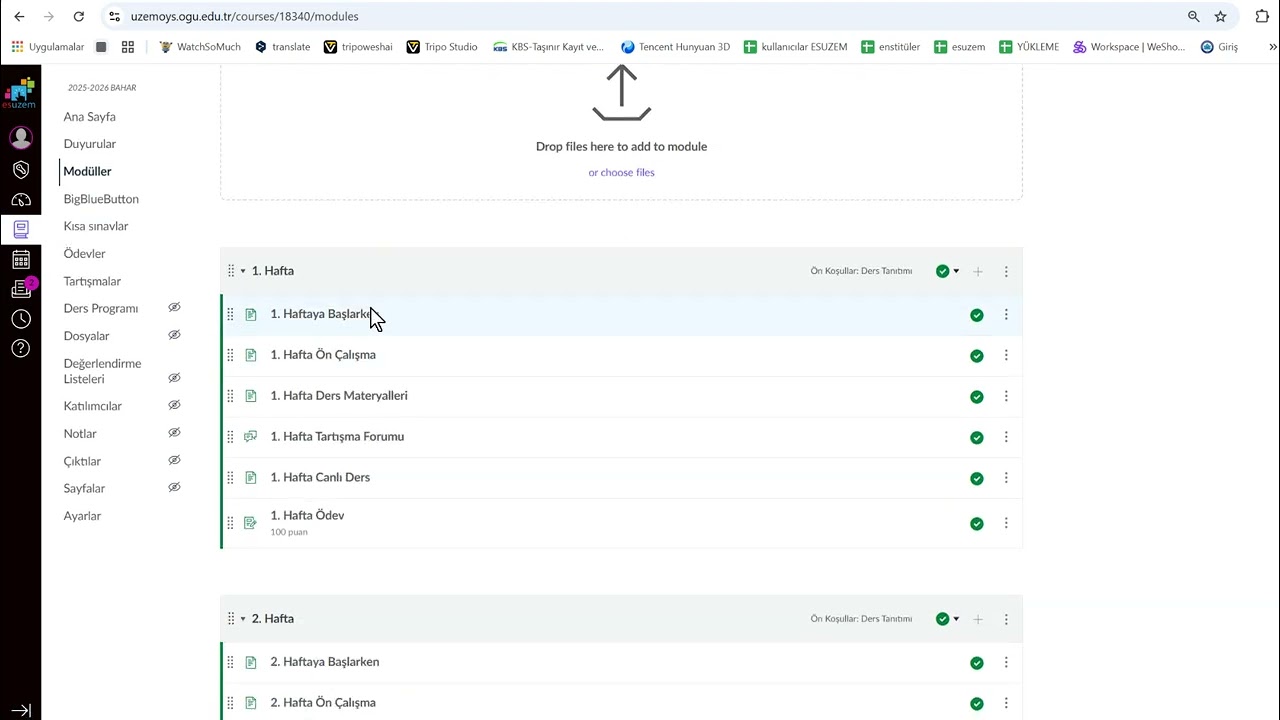Click drag handle of 1. Hafta module
The height and width of the screenshot is (720, 1280).
pos(230,271)
